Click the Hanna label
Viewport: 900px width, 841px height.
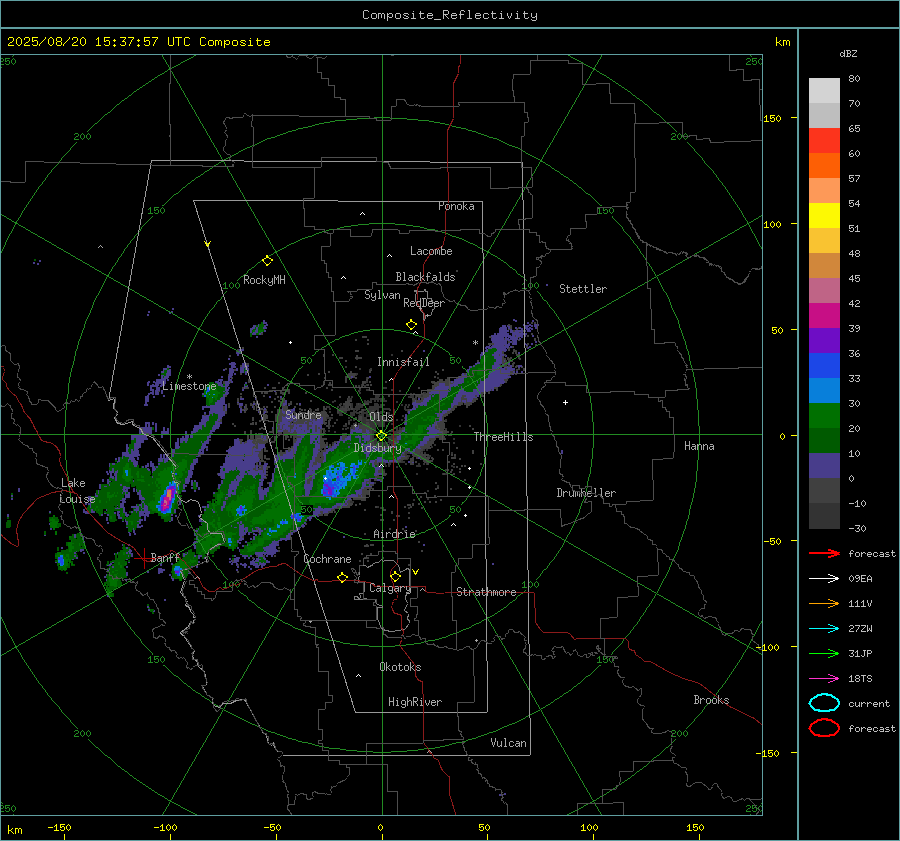699,446
